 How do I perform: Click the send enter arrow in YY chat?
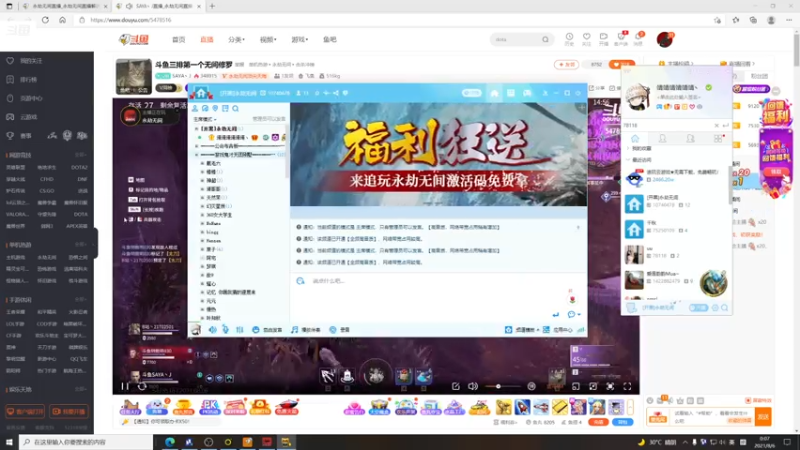click(556, 314)
